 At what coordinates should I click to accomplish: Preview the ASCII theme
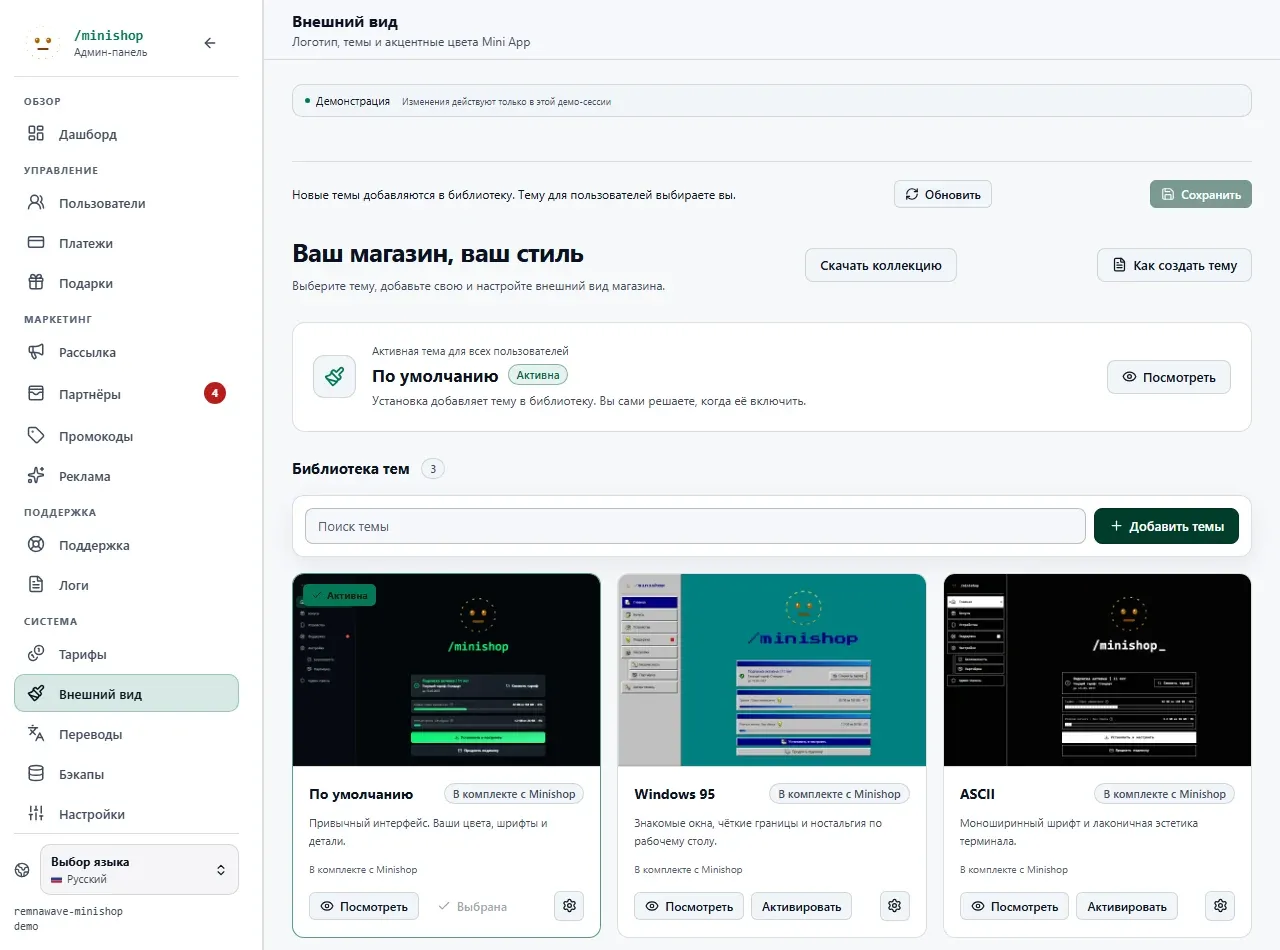pyautogui.click(x=1015, y=906)
